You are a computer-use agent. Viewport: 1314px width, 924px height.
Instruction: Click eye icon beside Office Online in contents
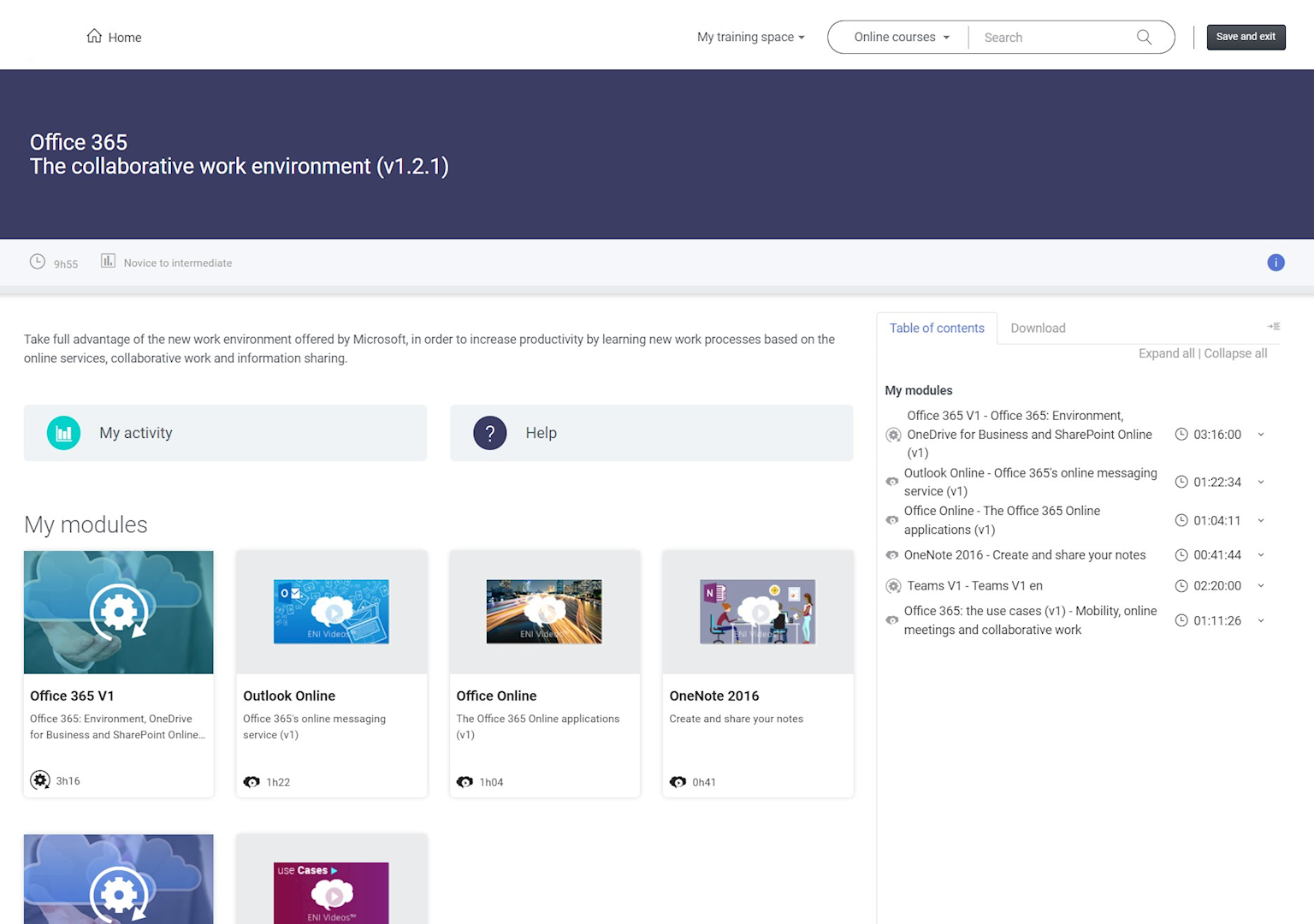[892, 520]
